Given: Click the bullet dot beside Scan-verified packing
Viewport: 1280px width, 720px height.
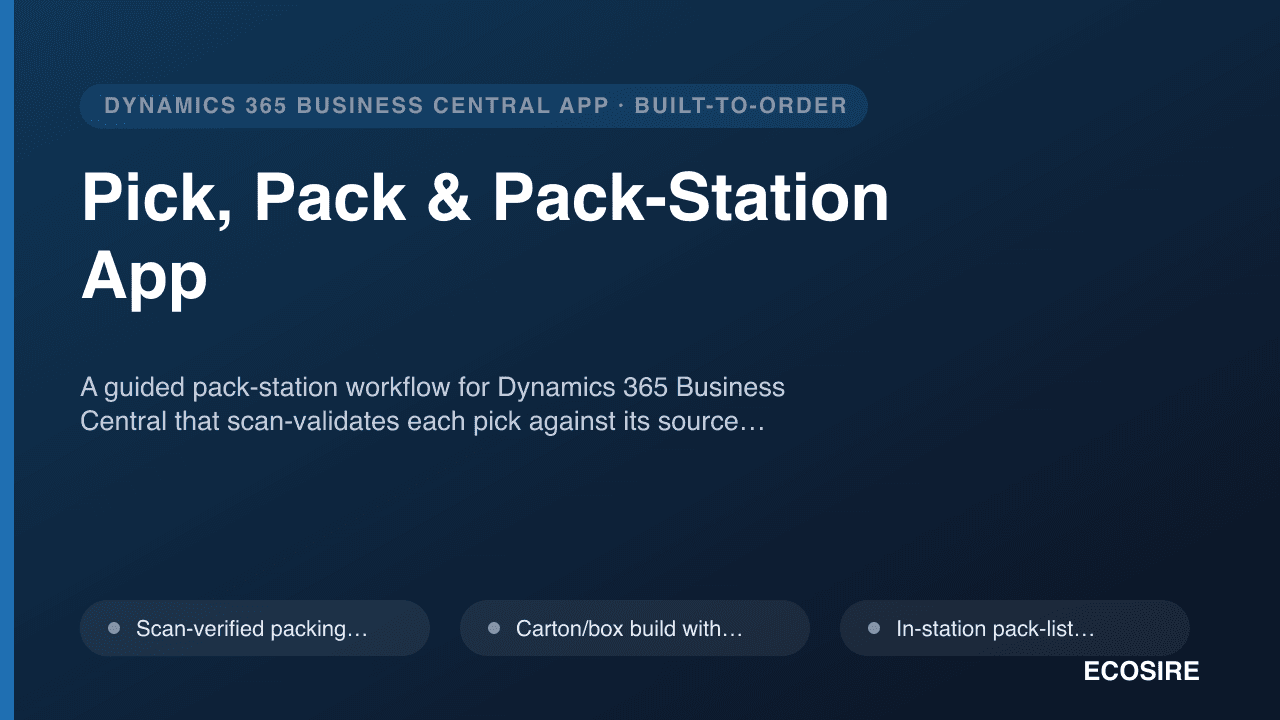Looking at the screenshot, I should (x=114, y=628).
